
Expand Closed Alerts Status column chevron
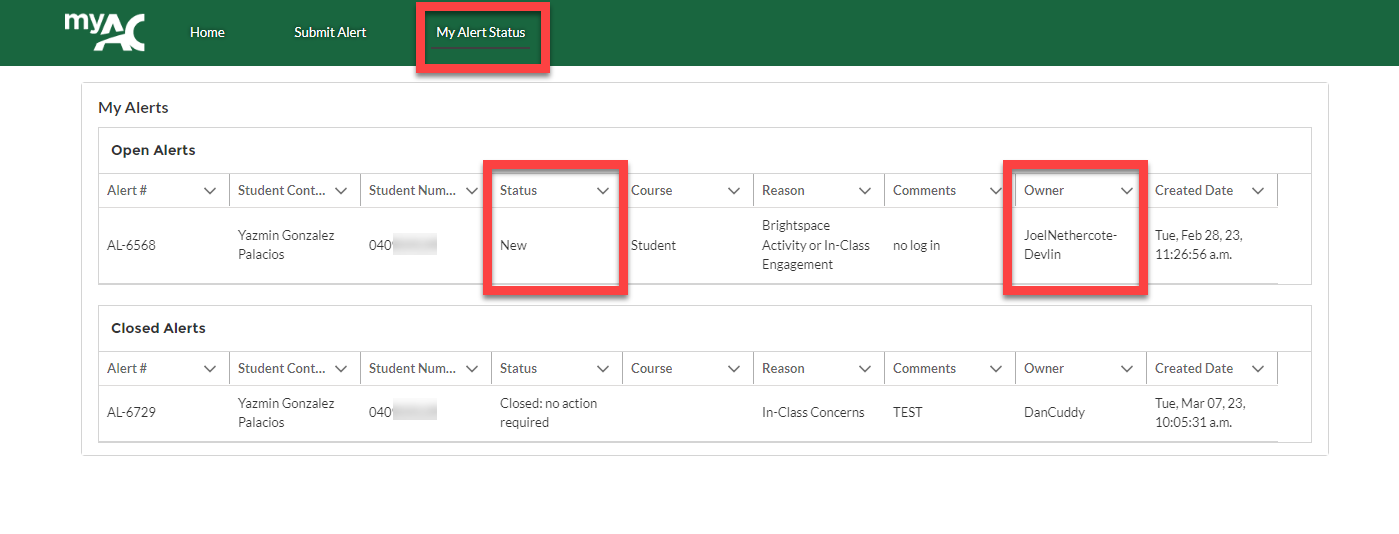click(603, 369)
